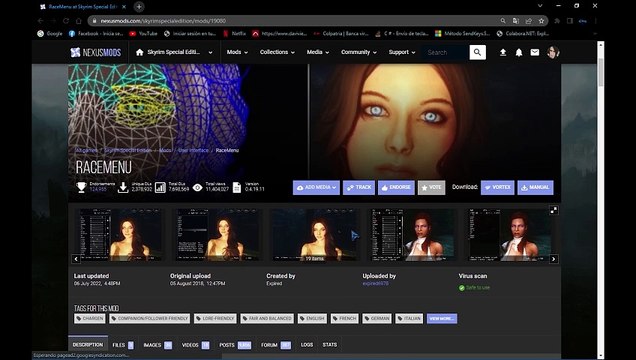Open the tab search dropdown in title bar

click(540, 6)
